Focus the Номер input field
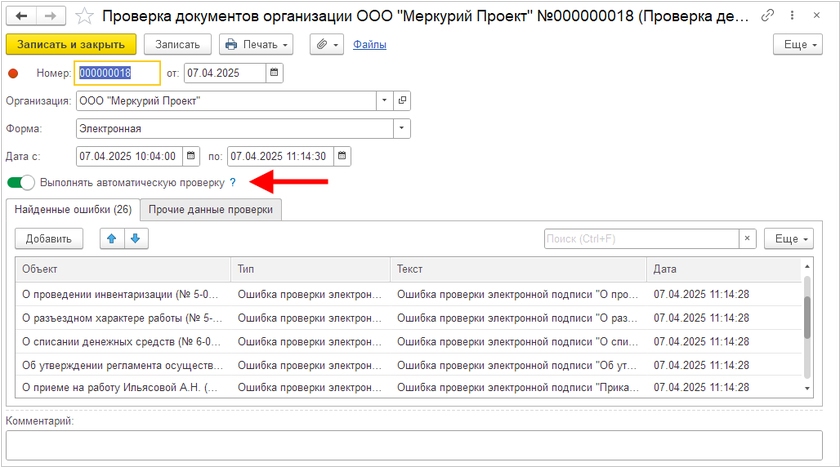840x467 pixels. tap(117, 73)
